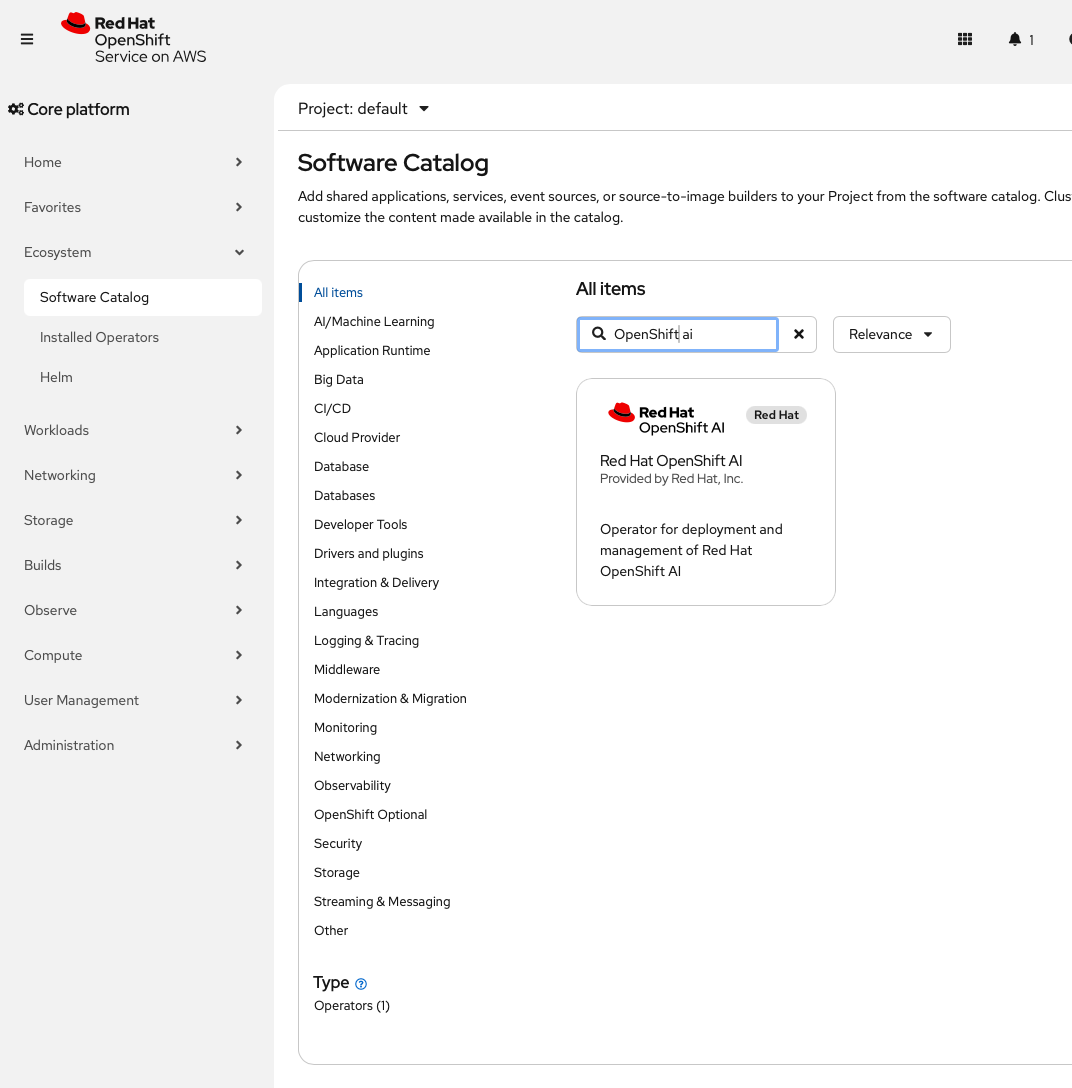Screen dimensions: 1072x1088
Task: Clear the search field with X
Action: (799, 334)
